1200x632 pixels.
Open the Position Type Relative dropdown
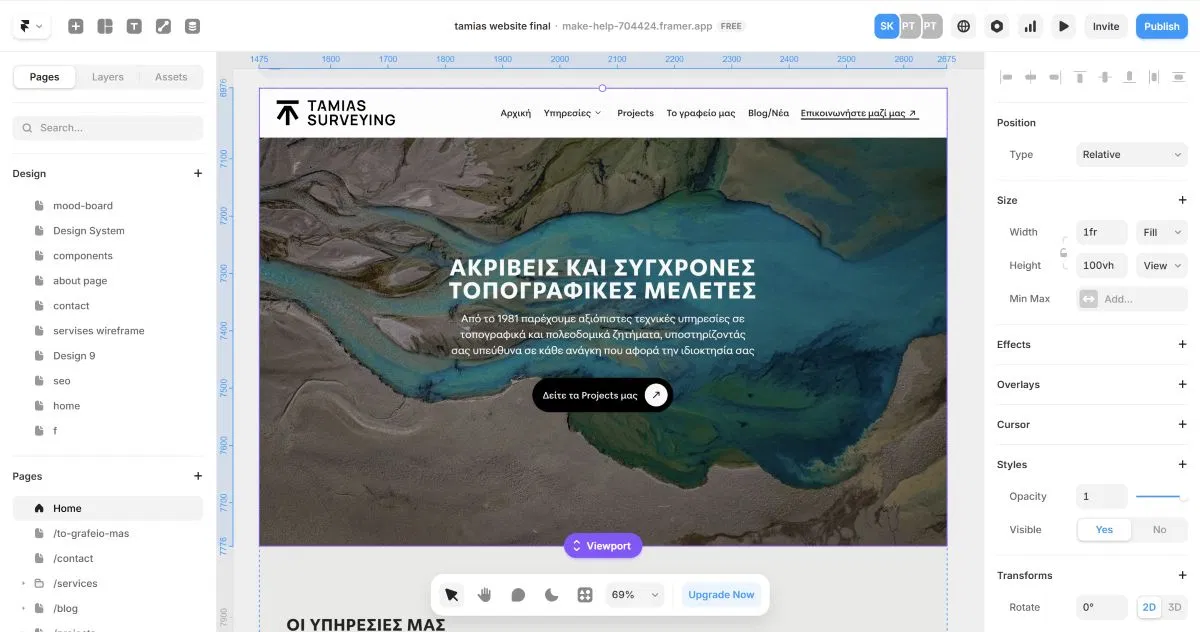click(x=1132, y=154)
